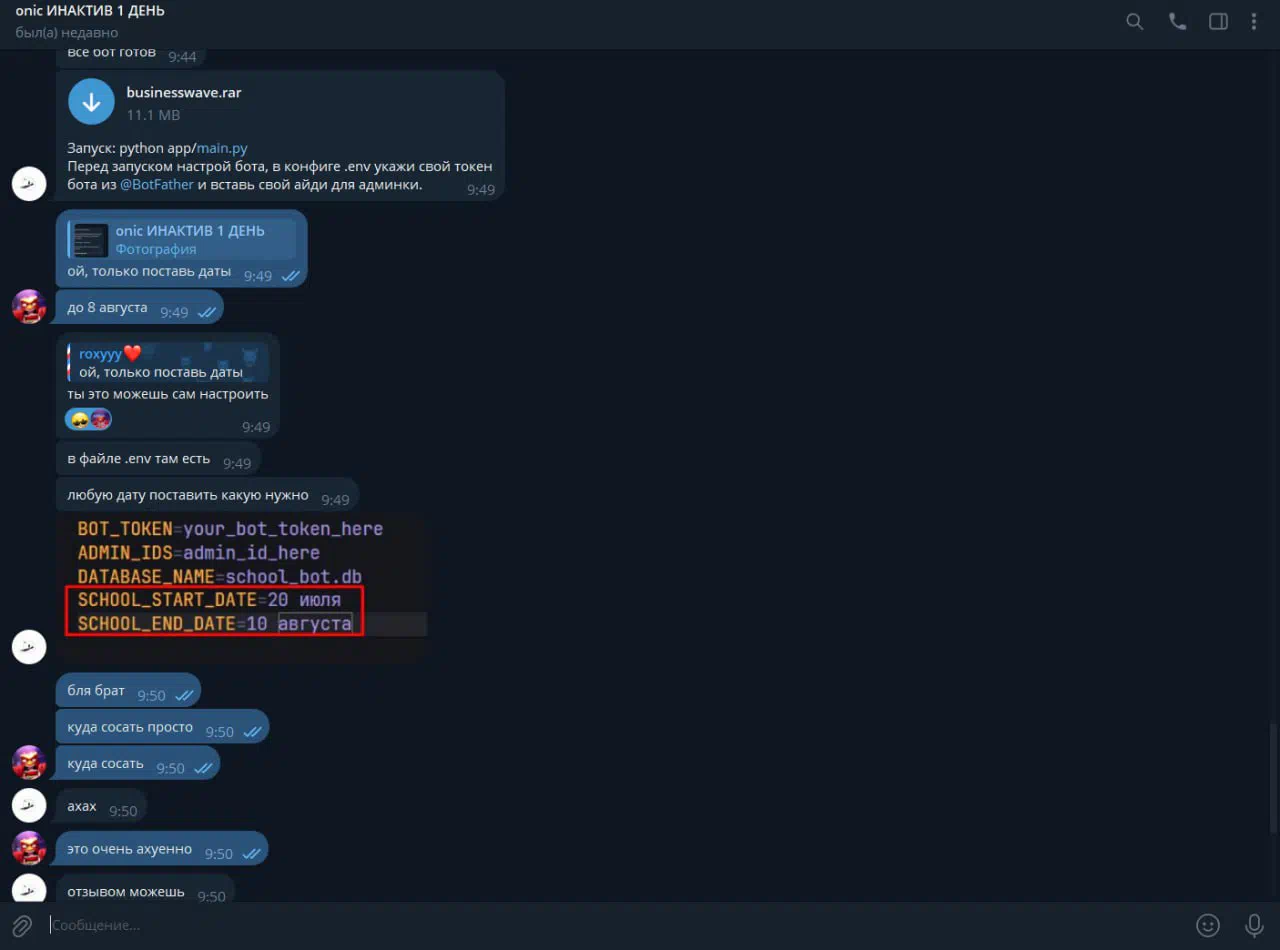Jump to quoted onic Фотография reply
Image resolution: width=1280 pixels, height=950 pixels.
coord(182,240)
